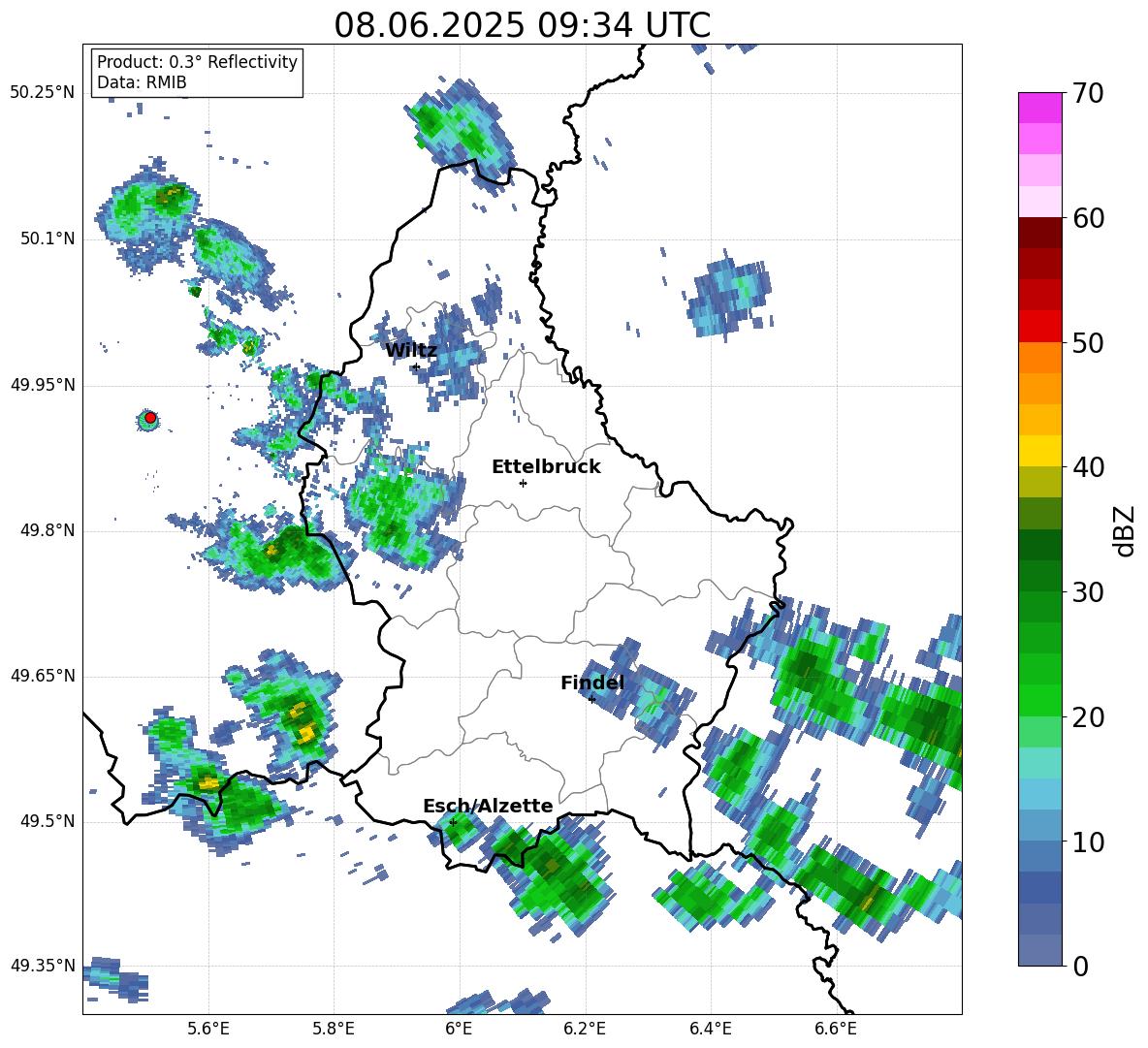This screenshot has width=1148, height=1048.
Task: Pick the yellow colorbar segment at 40
Action: click(1039, 451)
